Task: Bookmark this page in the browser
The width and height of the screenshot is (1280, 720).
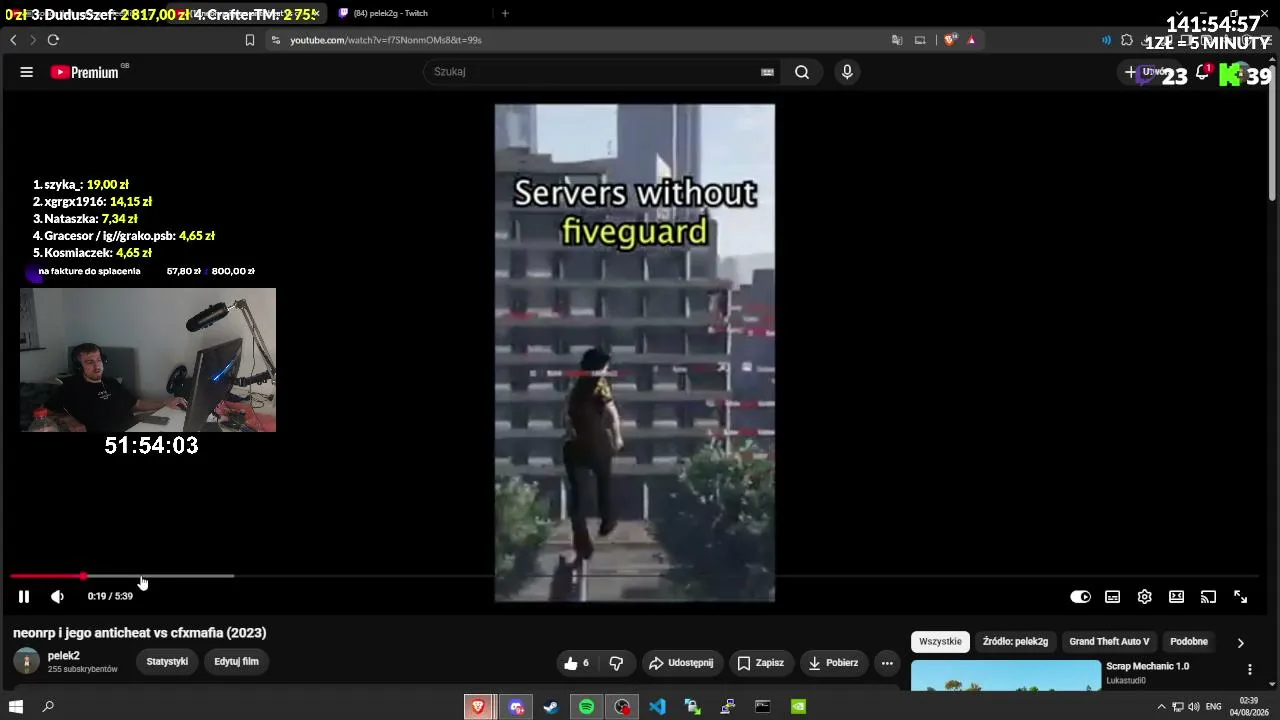Action: pyautogui.click(x=250, y=40)
